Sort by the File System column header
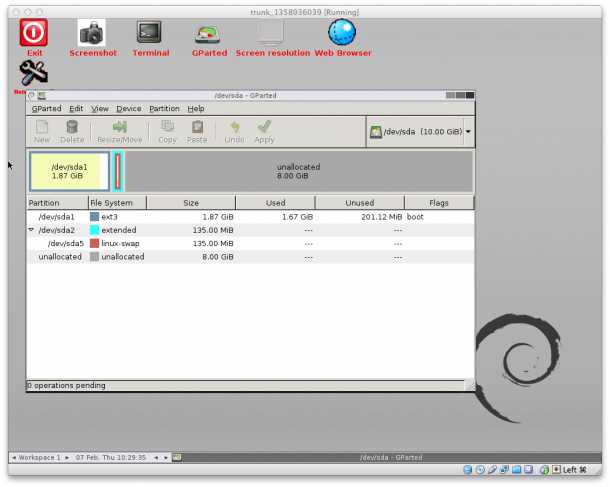The height and width of the screenshot is (487, 610). pyautogui.click(x=117, y=203)
